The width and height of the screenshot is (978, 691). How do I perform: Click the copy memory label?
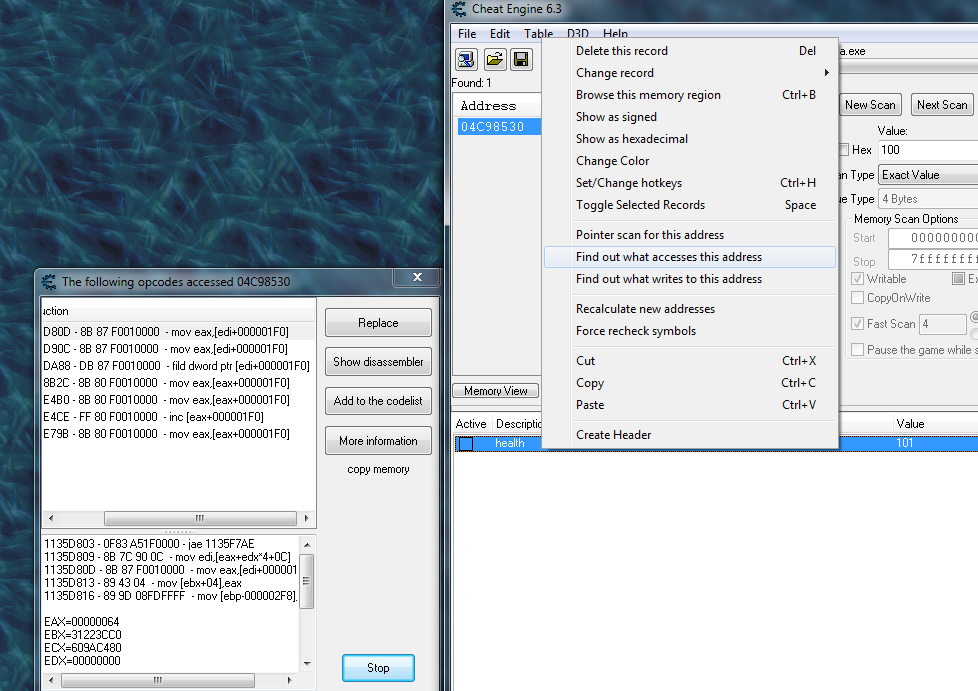pos(378,469)
